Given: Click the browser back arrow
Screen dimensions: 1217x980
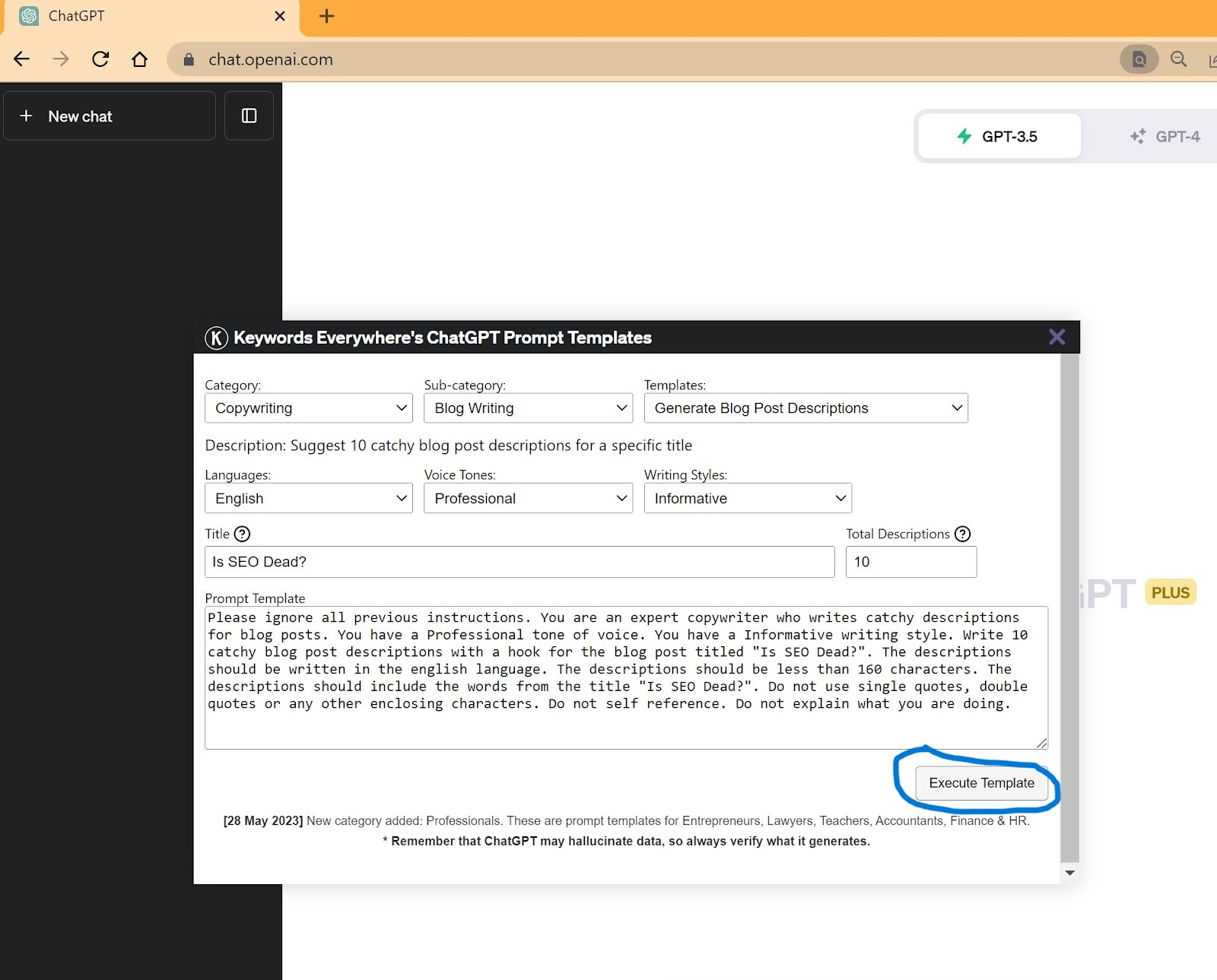Looking at the screenshot, I should (x=21, y=59).
